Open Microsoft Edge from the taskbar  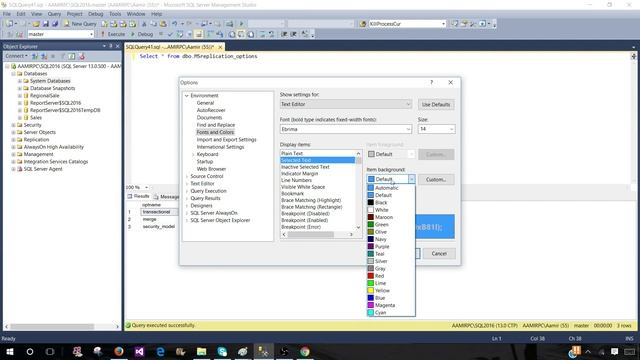click(x=160, y=351)
